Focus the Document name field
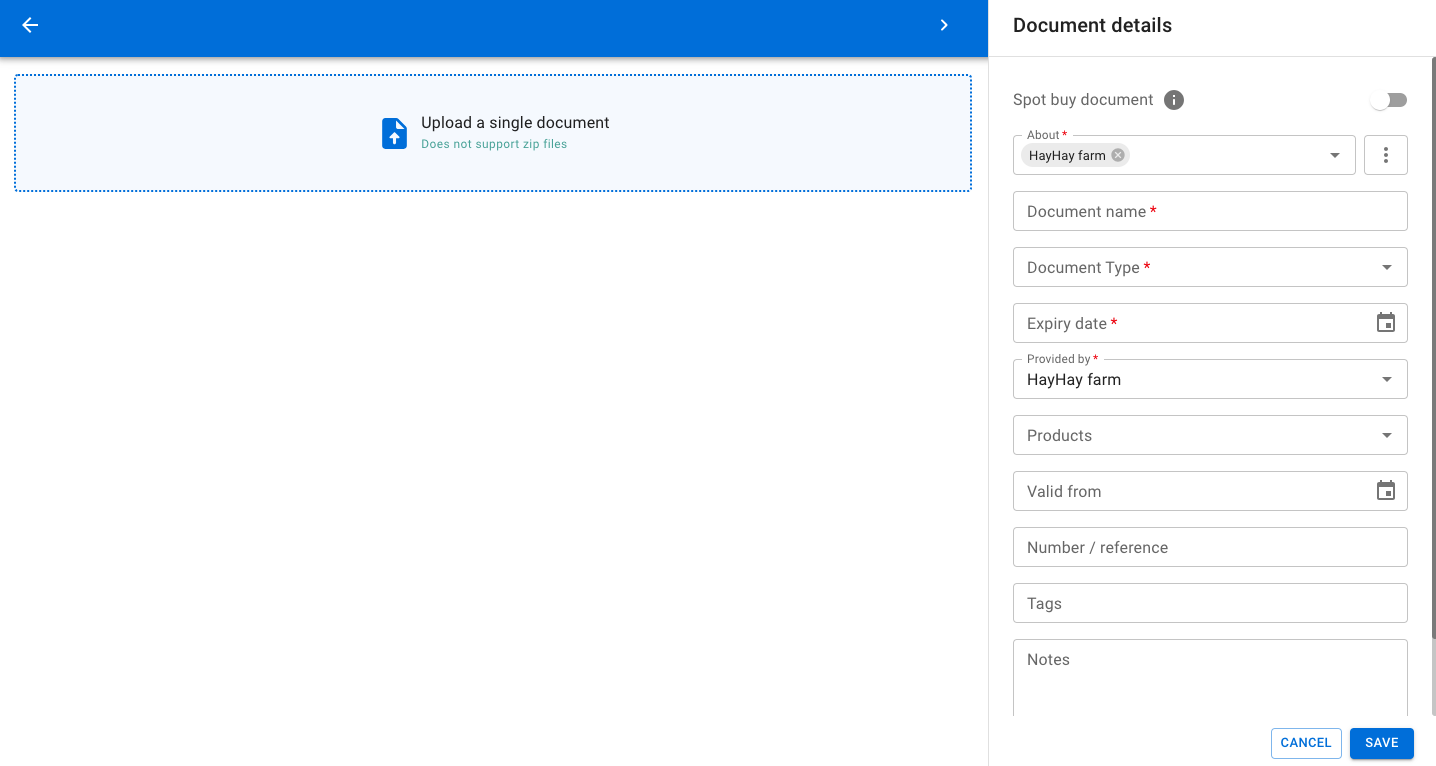The width and height of the screenshot is (1436, 766). click(1210, 211)
